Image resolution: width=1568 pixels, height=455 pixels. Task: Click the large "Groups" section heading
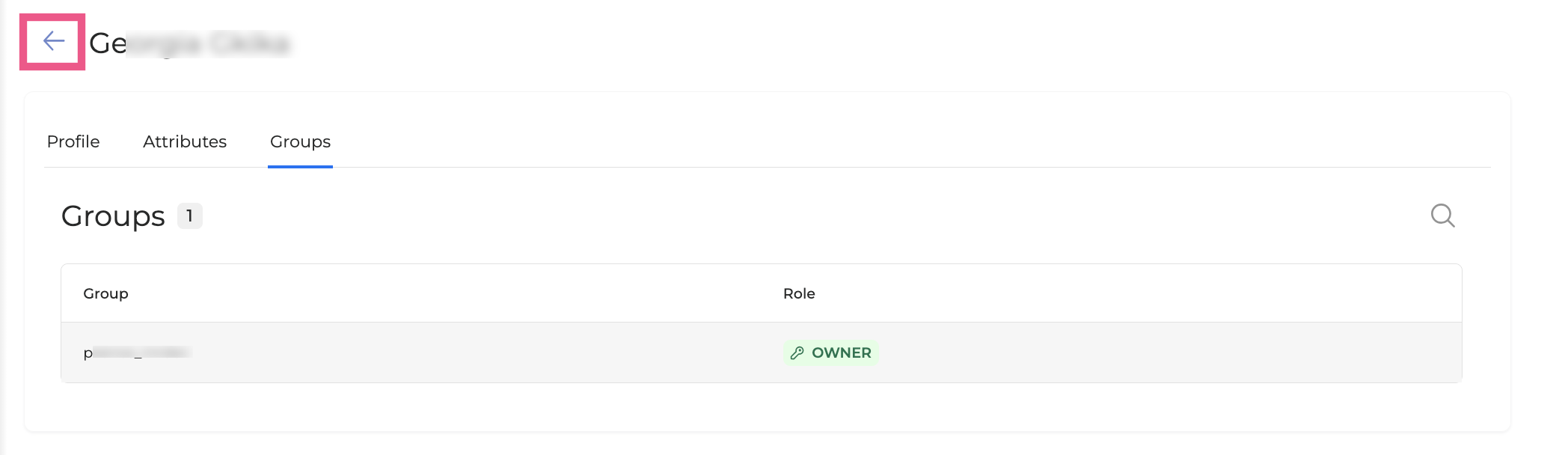click(x=113, y=216)
